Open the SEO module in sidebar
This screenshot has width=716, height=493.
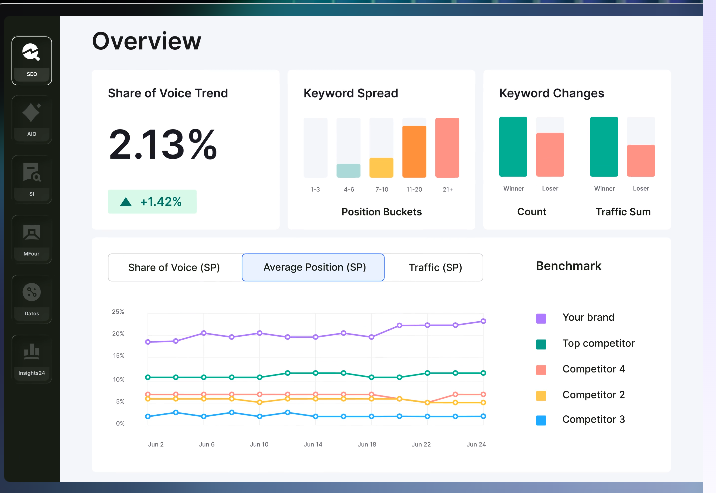(x=32, y=61)
